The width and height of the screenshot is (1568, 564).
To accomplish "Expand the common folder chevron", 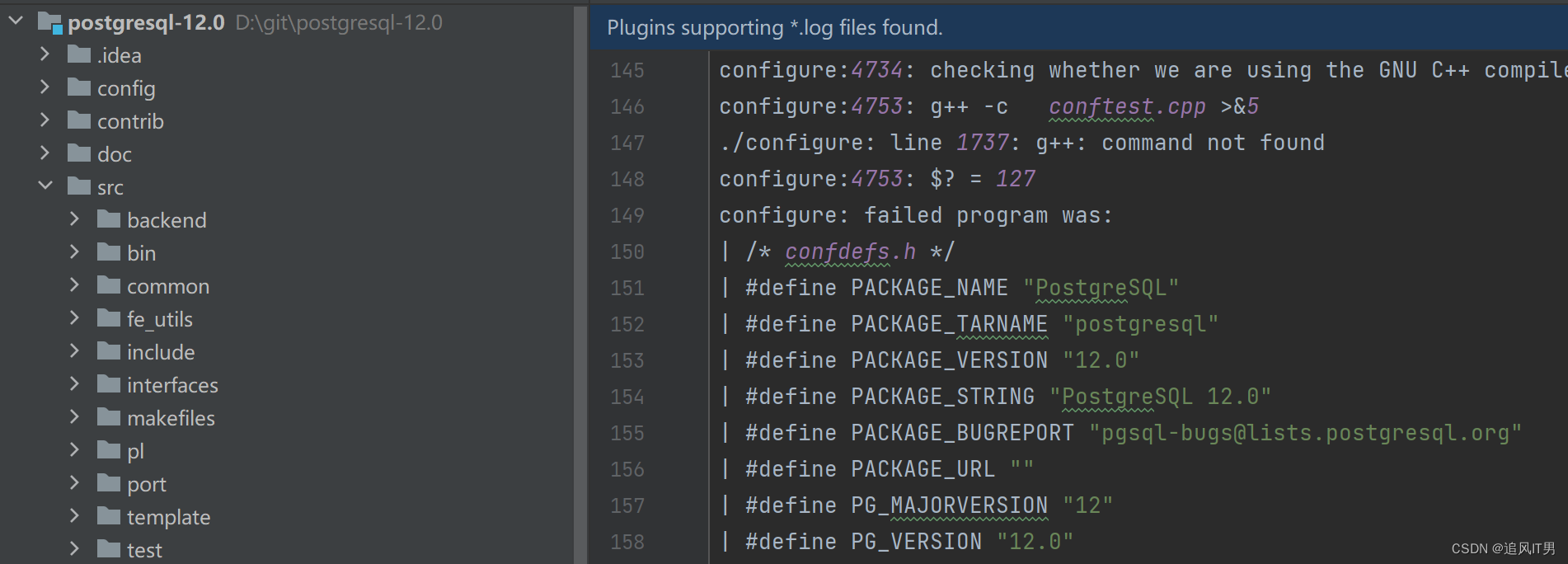I will point(75,285).
